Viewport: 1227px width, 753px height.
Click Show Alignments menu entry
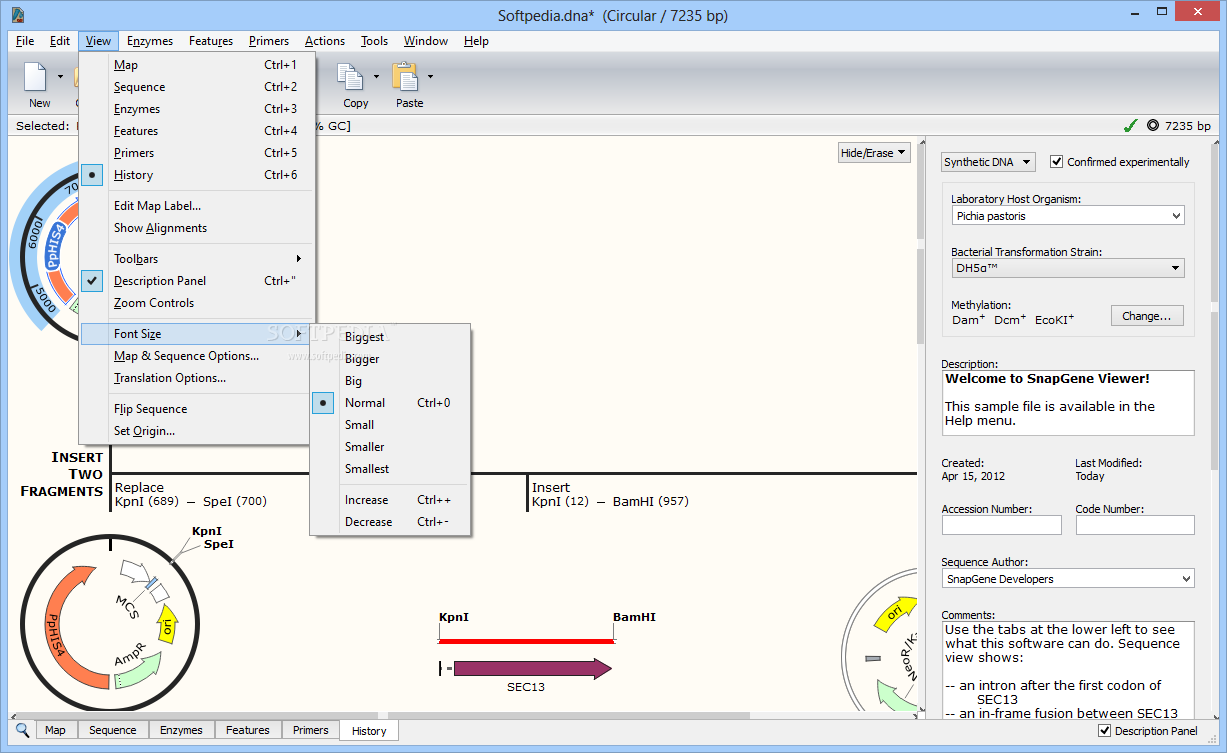[x=198, y=228]
